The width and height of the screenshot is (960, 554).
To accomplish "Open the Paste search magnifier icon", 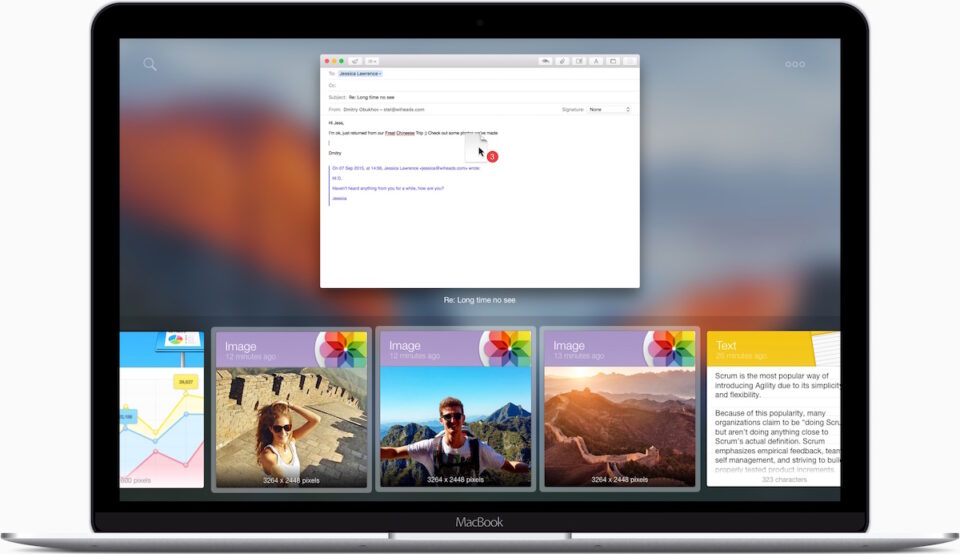I will click(x=150, y=64).
